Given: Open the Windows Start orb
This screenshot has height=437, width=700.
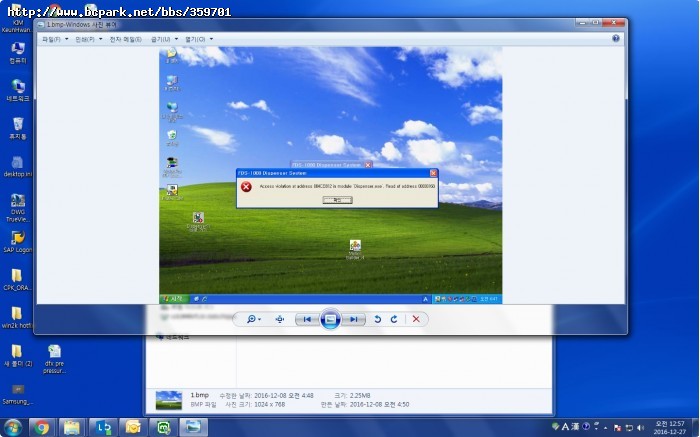Looking at the screenshot, I should (x=12, y=428).
